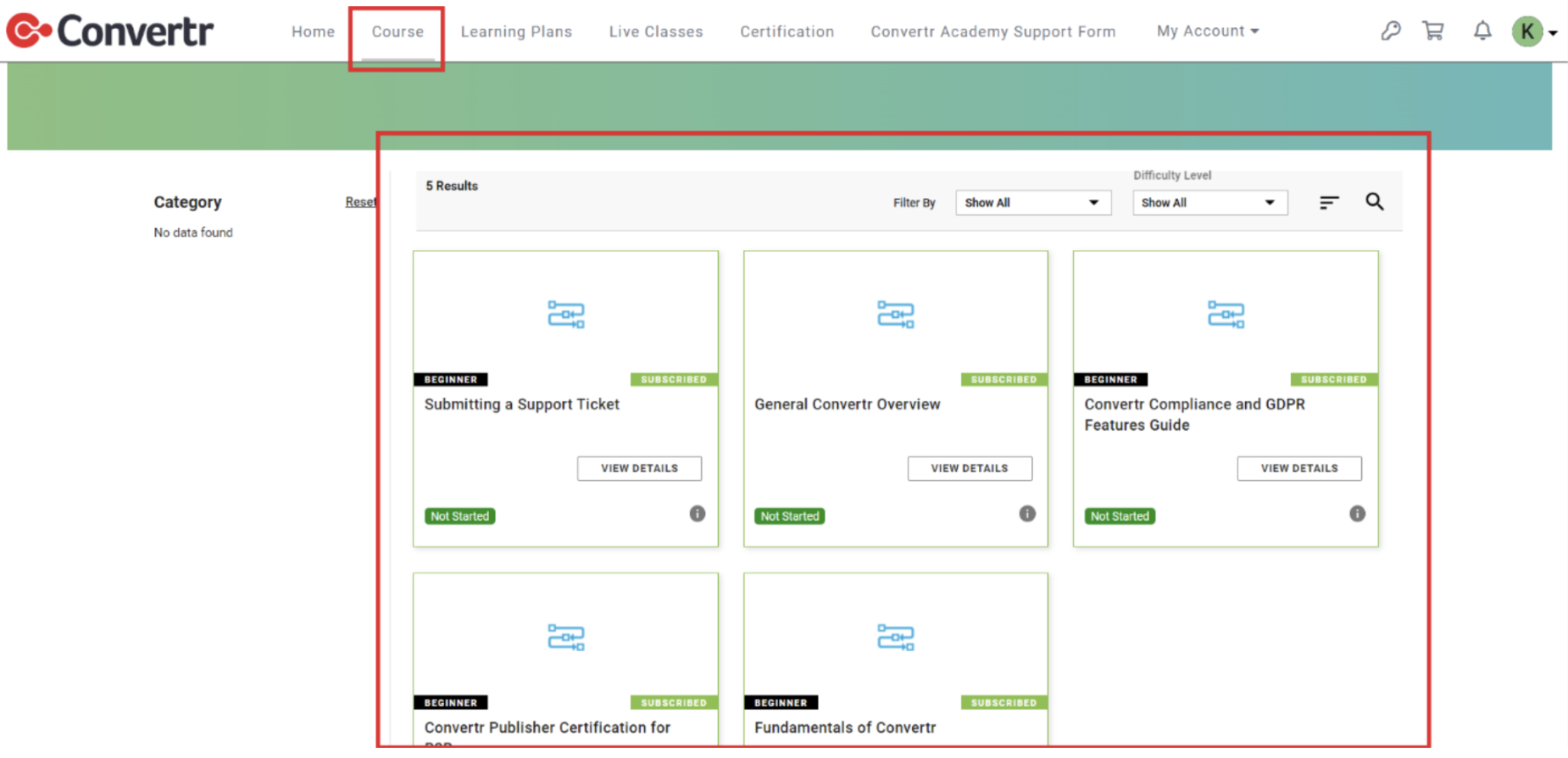Click the search magnifier icon
Screen dimensions: 1568x758
[1375, 201]
